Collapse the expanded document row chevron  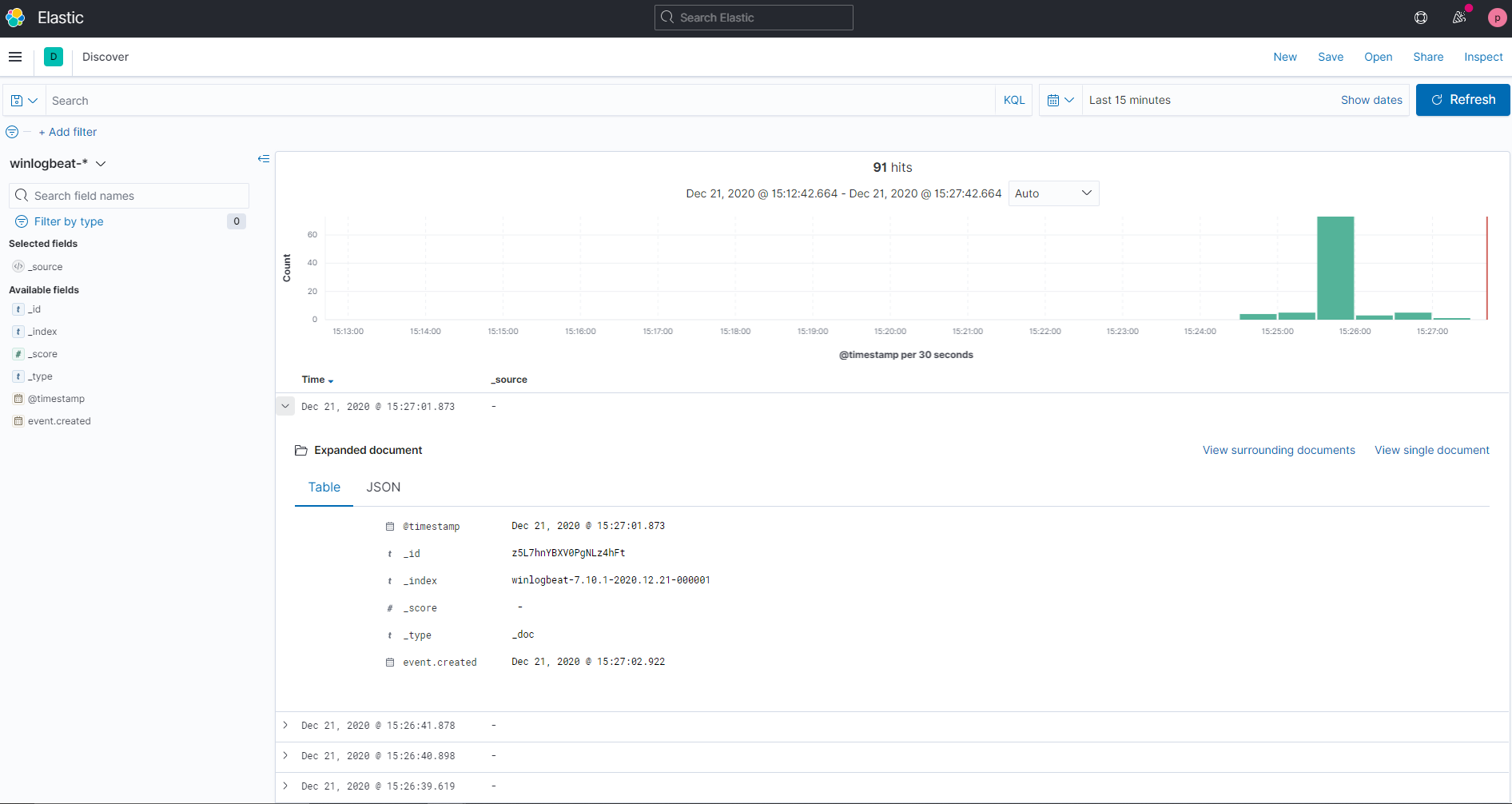tap(285, 406)
